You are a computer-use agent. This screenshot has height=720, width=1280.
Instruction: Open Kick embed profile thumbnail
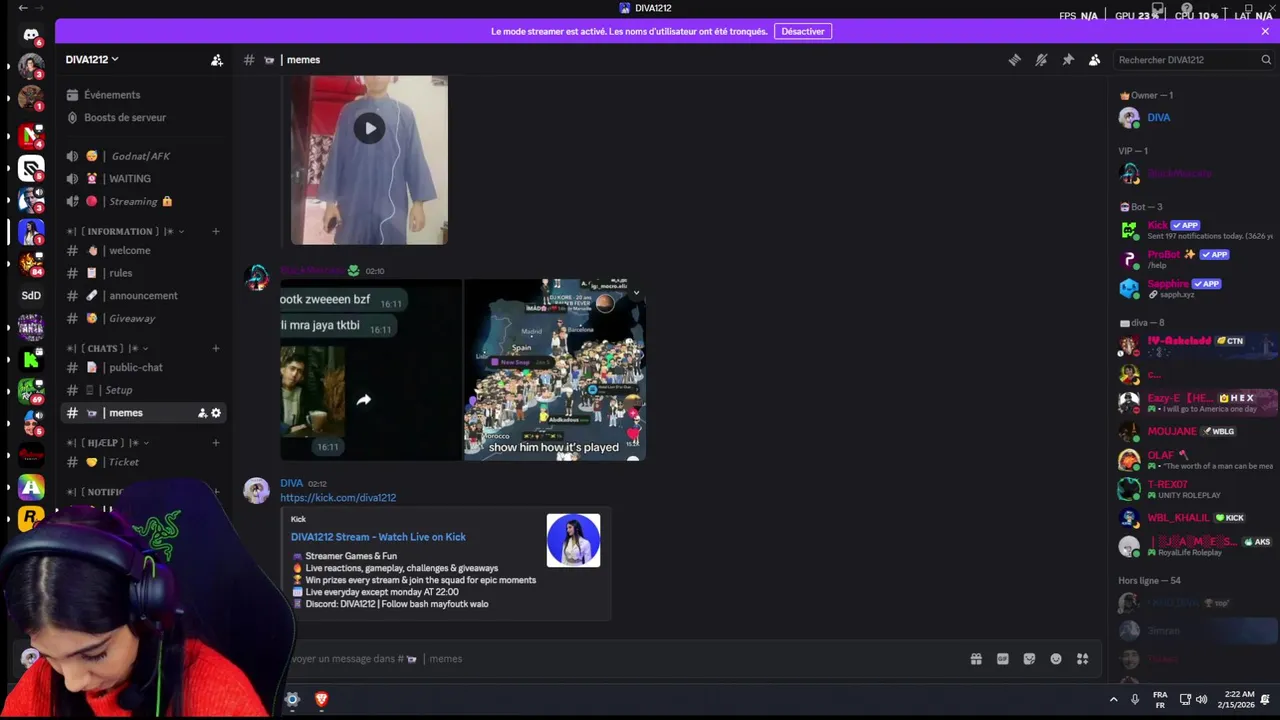(573, 540)
